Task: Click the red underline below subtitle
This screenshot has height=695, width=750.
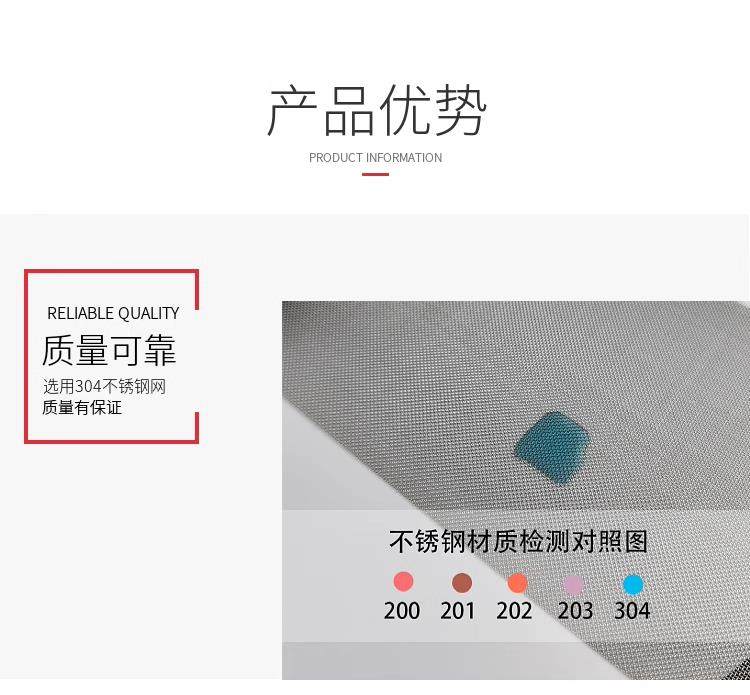Action: point(375,174)
